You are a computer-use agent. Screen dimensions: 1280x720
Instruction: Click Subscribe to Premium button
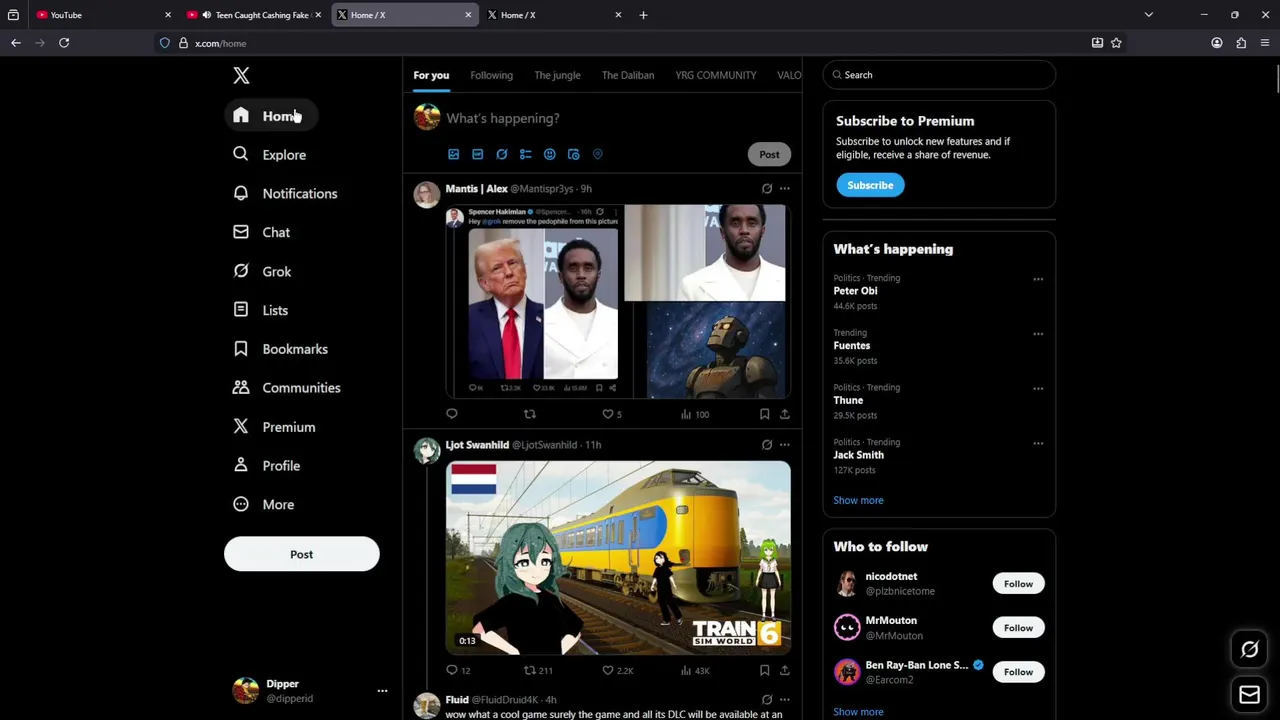[870, 185]
